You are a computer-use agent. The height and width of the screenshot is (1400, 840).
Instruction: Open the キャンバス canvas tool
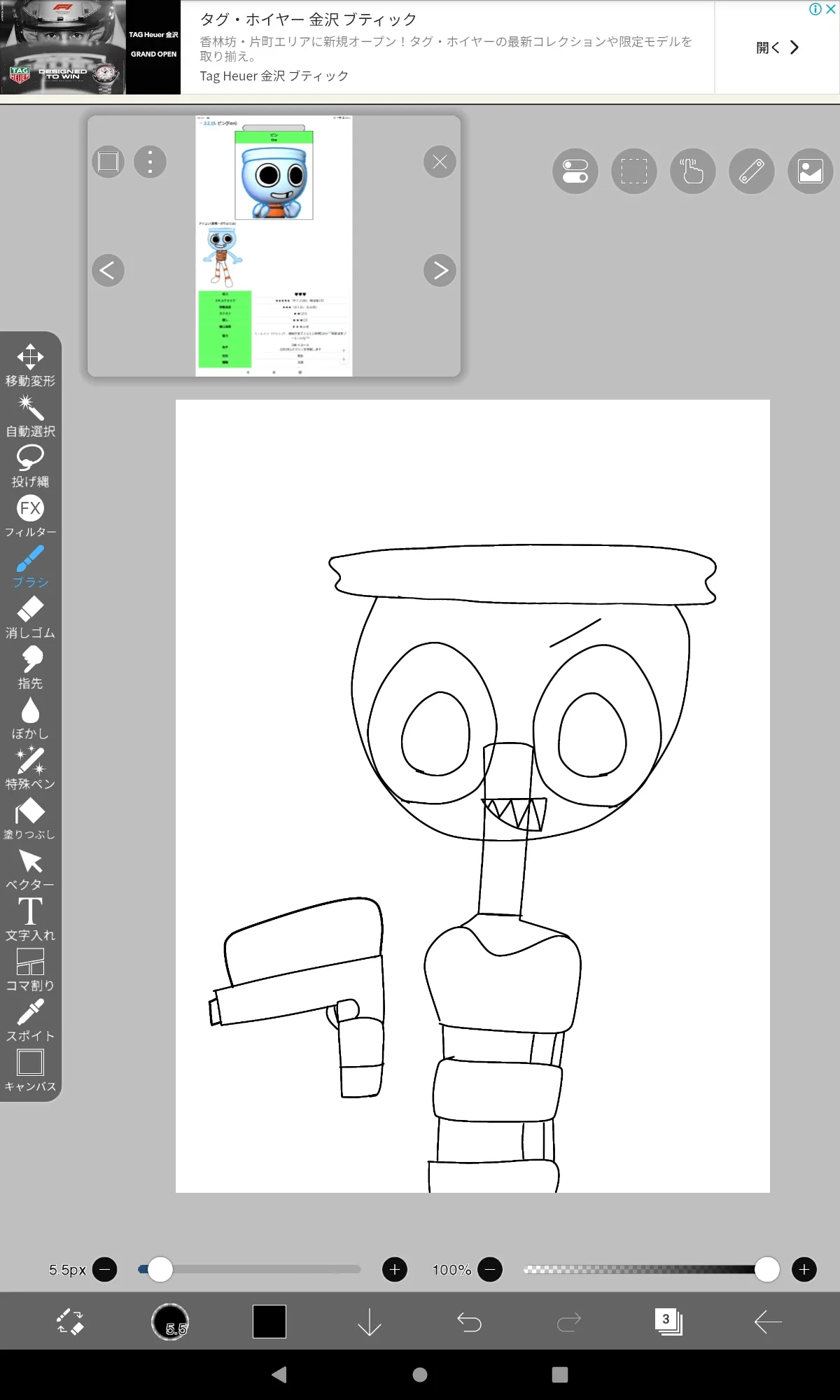coord(30,1071)
